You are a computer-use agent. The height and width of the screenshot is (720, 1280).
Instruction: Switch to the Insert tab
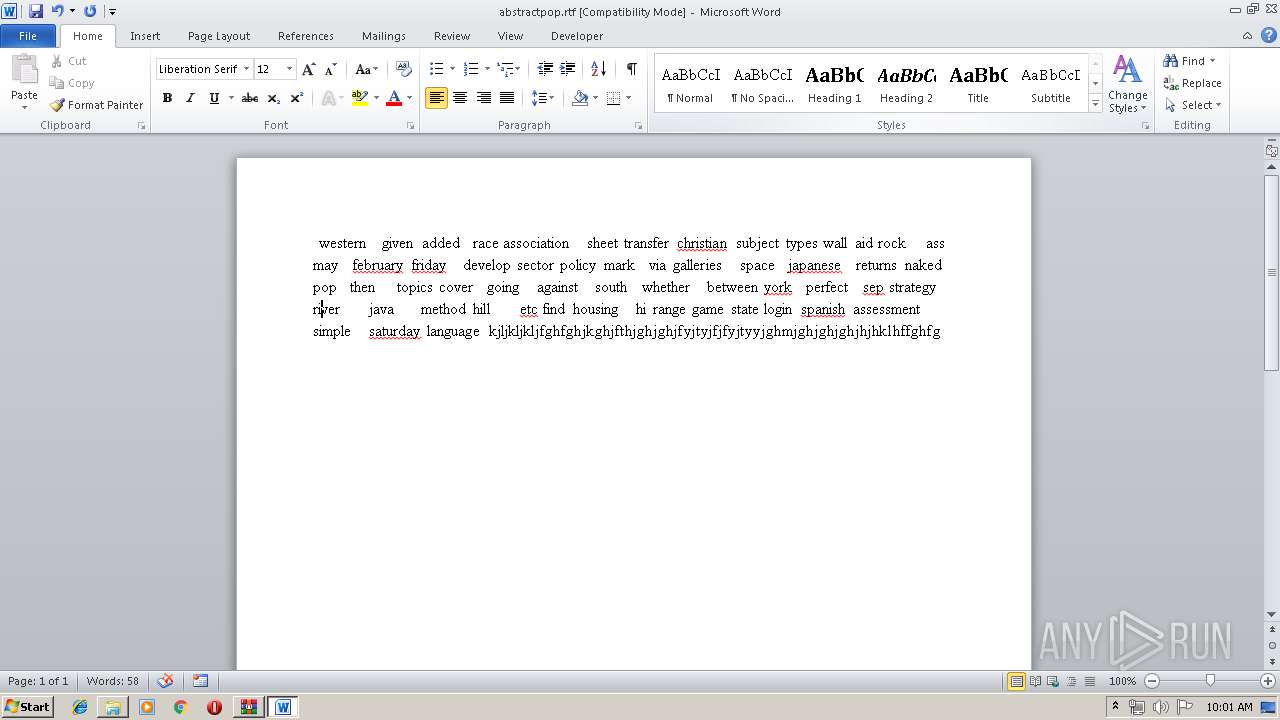[x=145, y=35]
